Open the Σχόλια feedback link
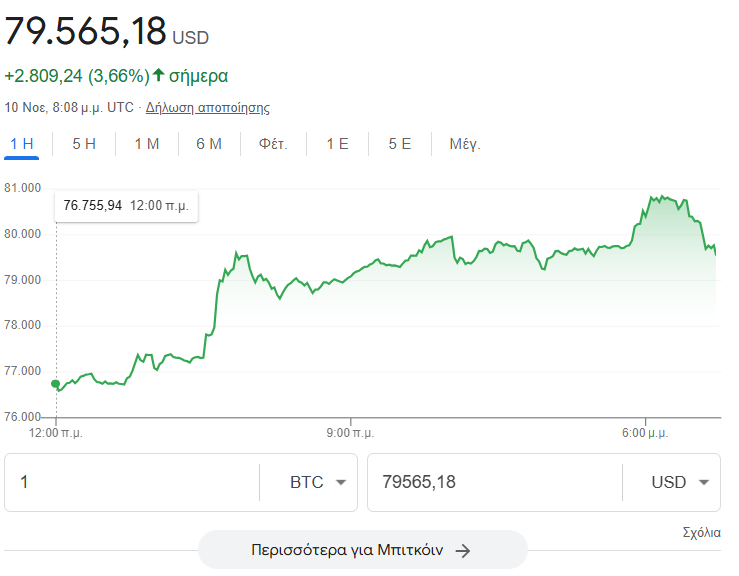 click(x=701, y=533)
